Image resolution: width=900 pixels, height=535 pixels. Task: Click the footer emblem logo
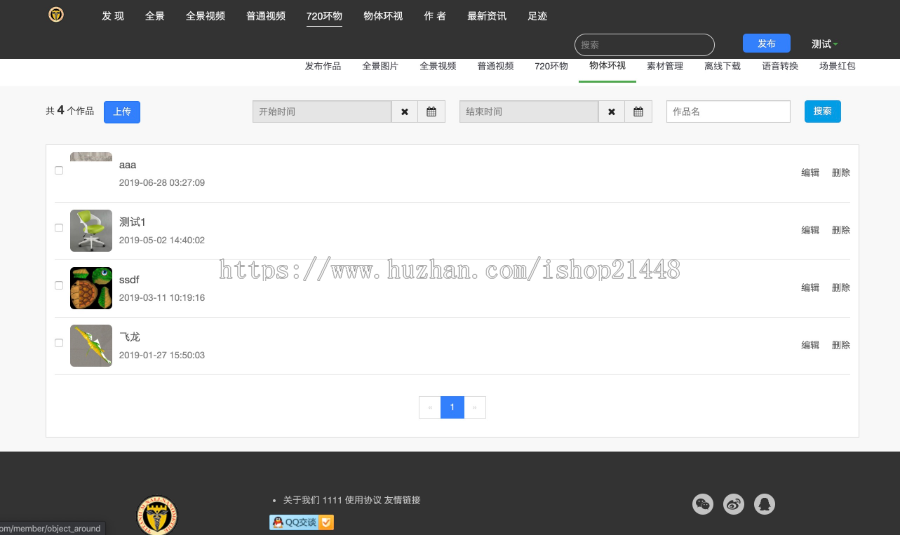click(x=157, y=515)
